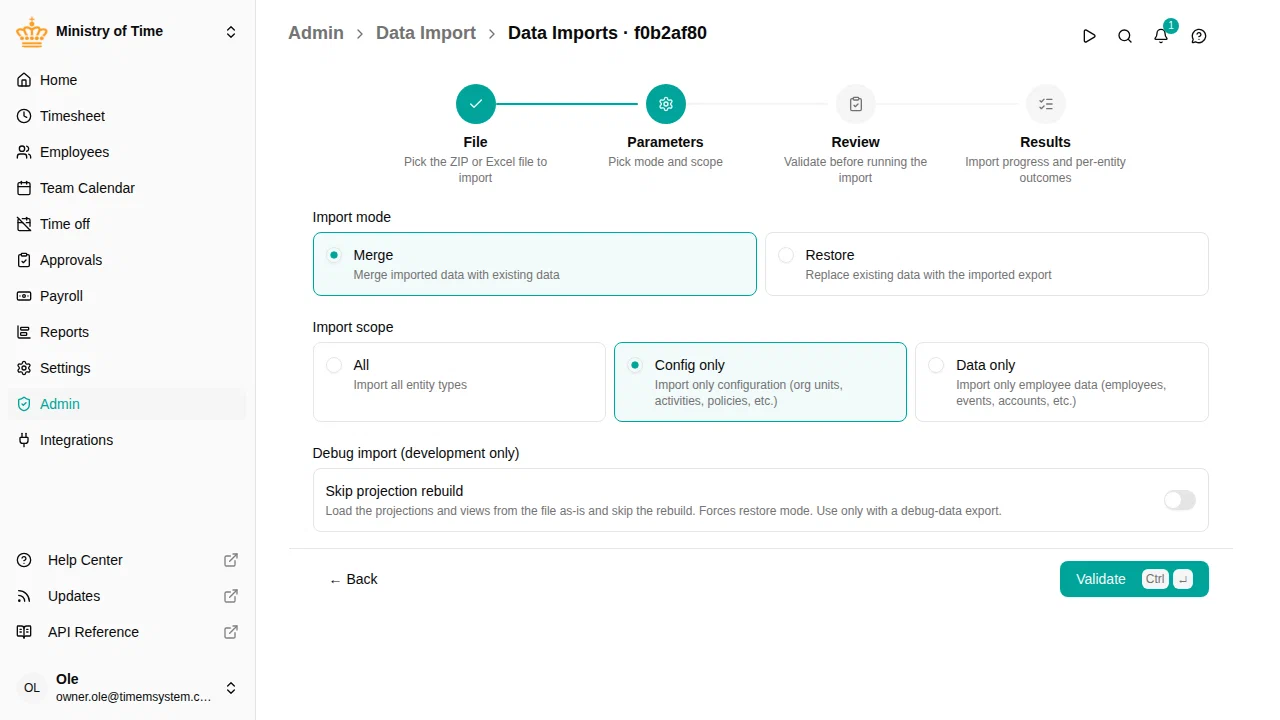Open the Data Import breadcrumb link

(x=426, y=33)
